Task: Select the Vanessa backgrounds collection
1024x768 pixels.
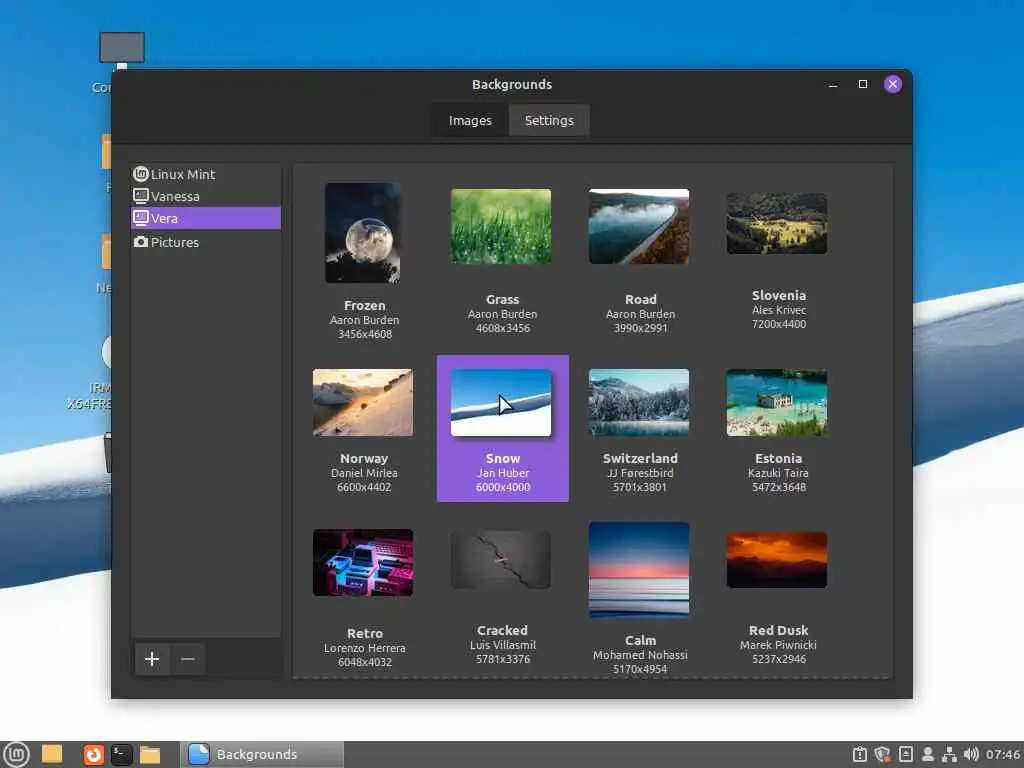Action: click(x=206, y=196)
